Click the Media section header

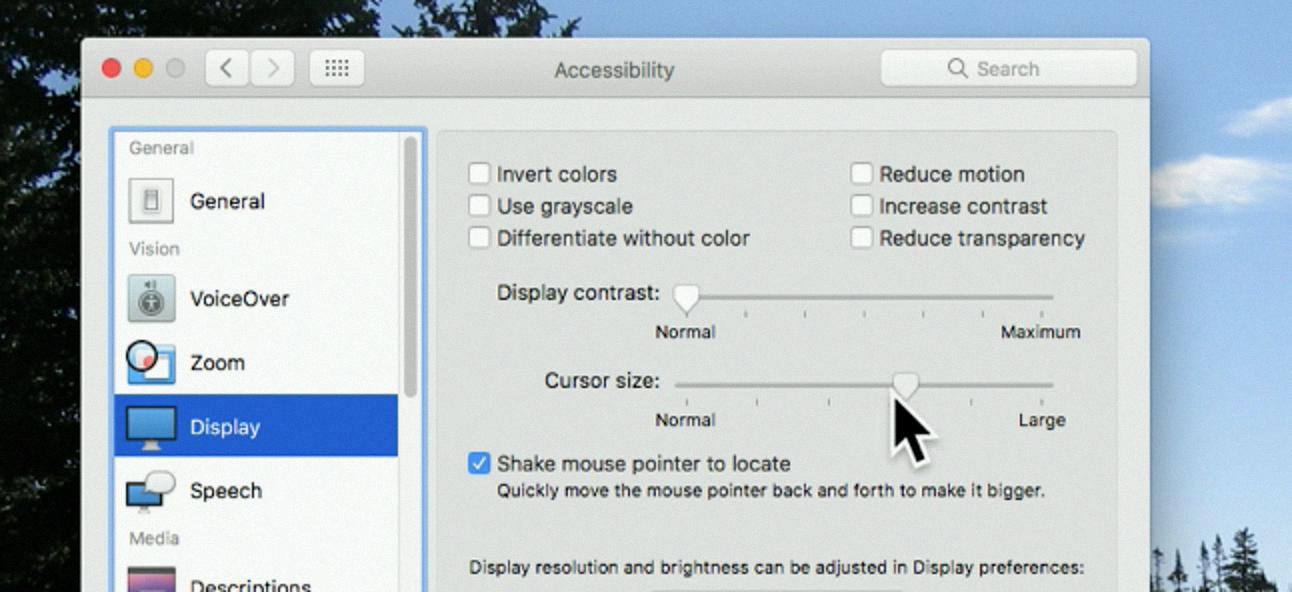pyautogui.click(x=154, y=538)
